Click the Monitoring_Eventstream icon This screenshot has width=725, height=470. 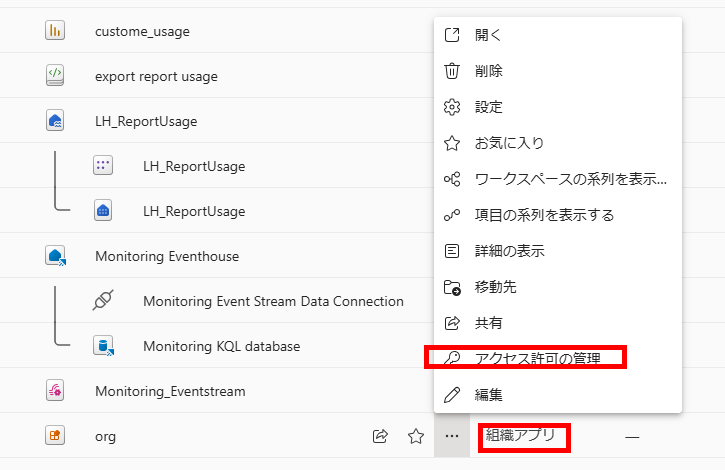(x=55, y=390)
